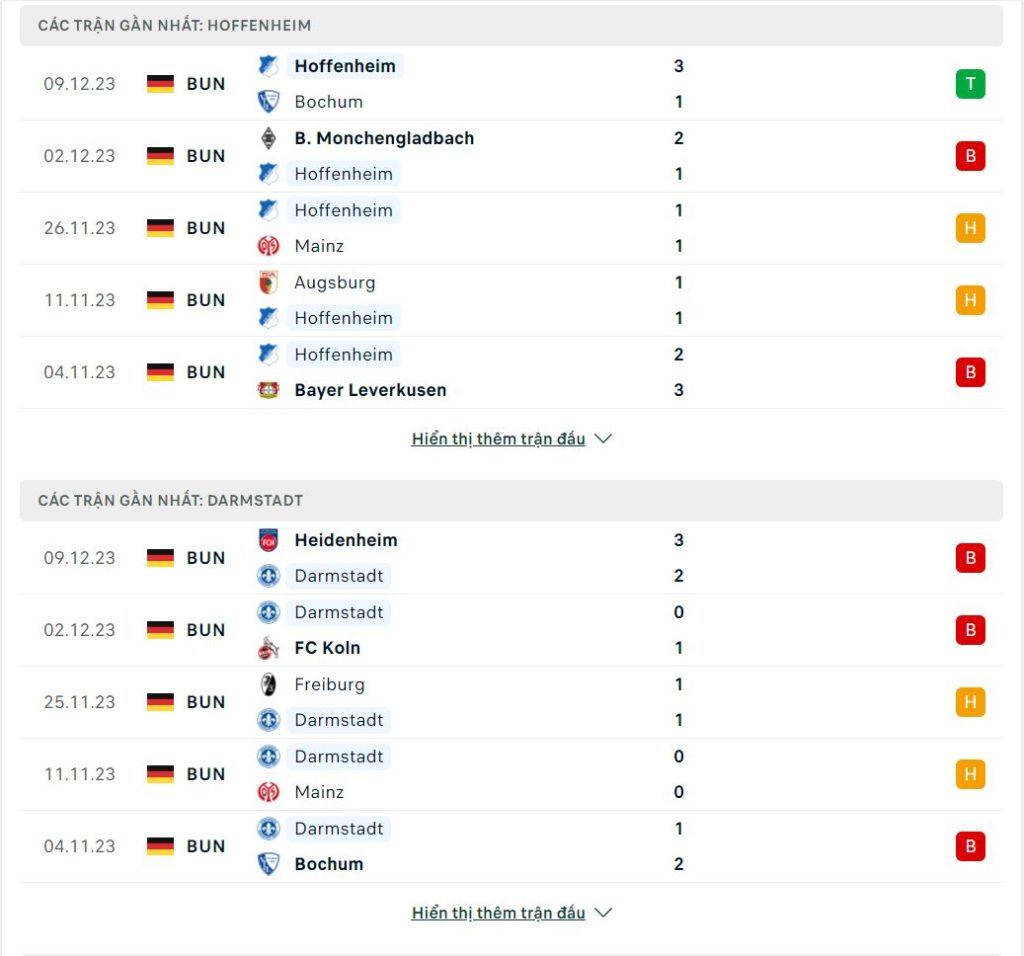
Task: Click the German flag beside 26.11.23 match
Action: pyautogui.click(x=161, y=228)
